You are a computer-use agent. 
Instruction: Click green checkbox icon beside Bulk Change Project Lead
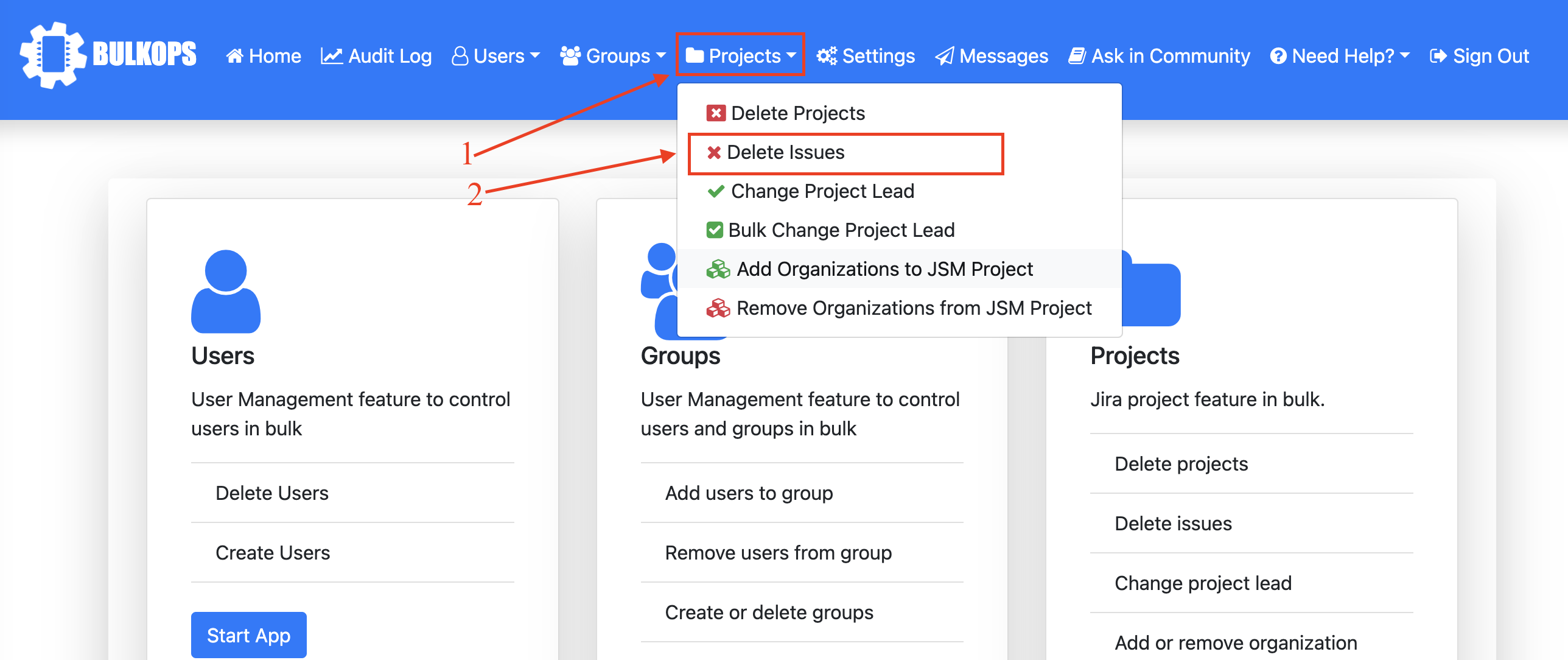(715, 230)
